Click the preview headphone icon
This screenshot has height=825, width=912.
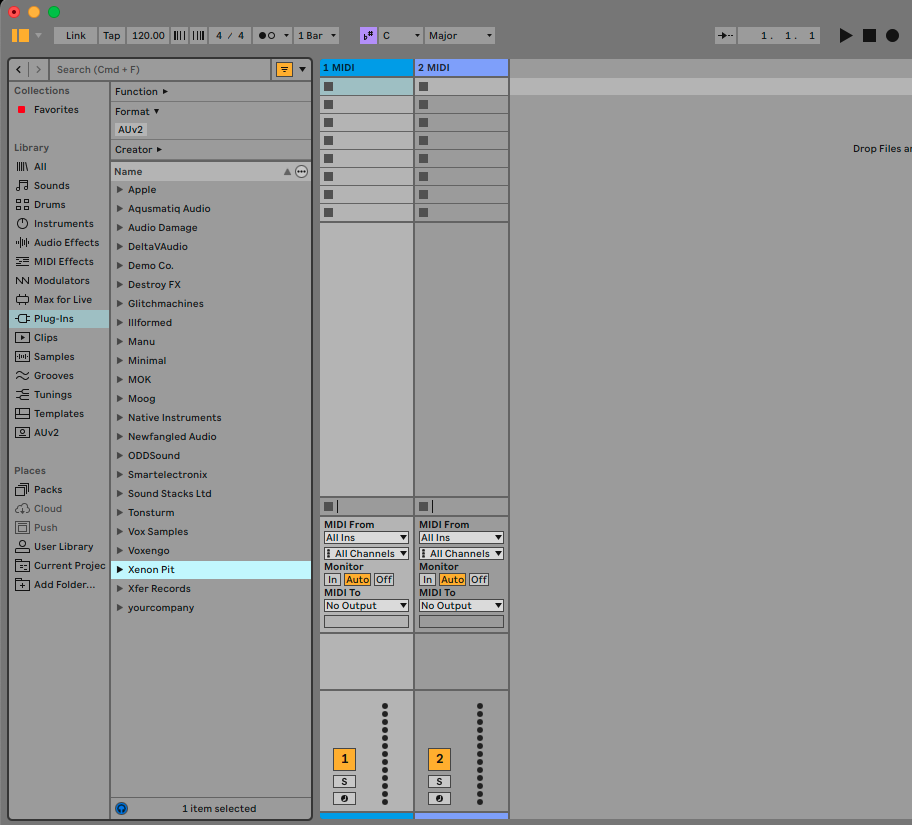pos(122,809)
